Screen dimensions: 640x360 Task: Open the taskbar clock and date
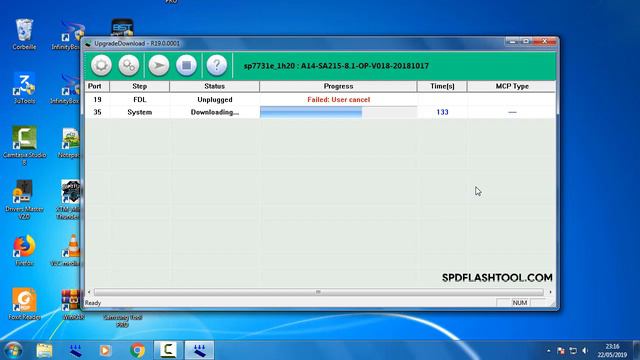(612, 351)
